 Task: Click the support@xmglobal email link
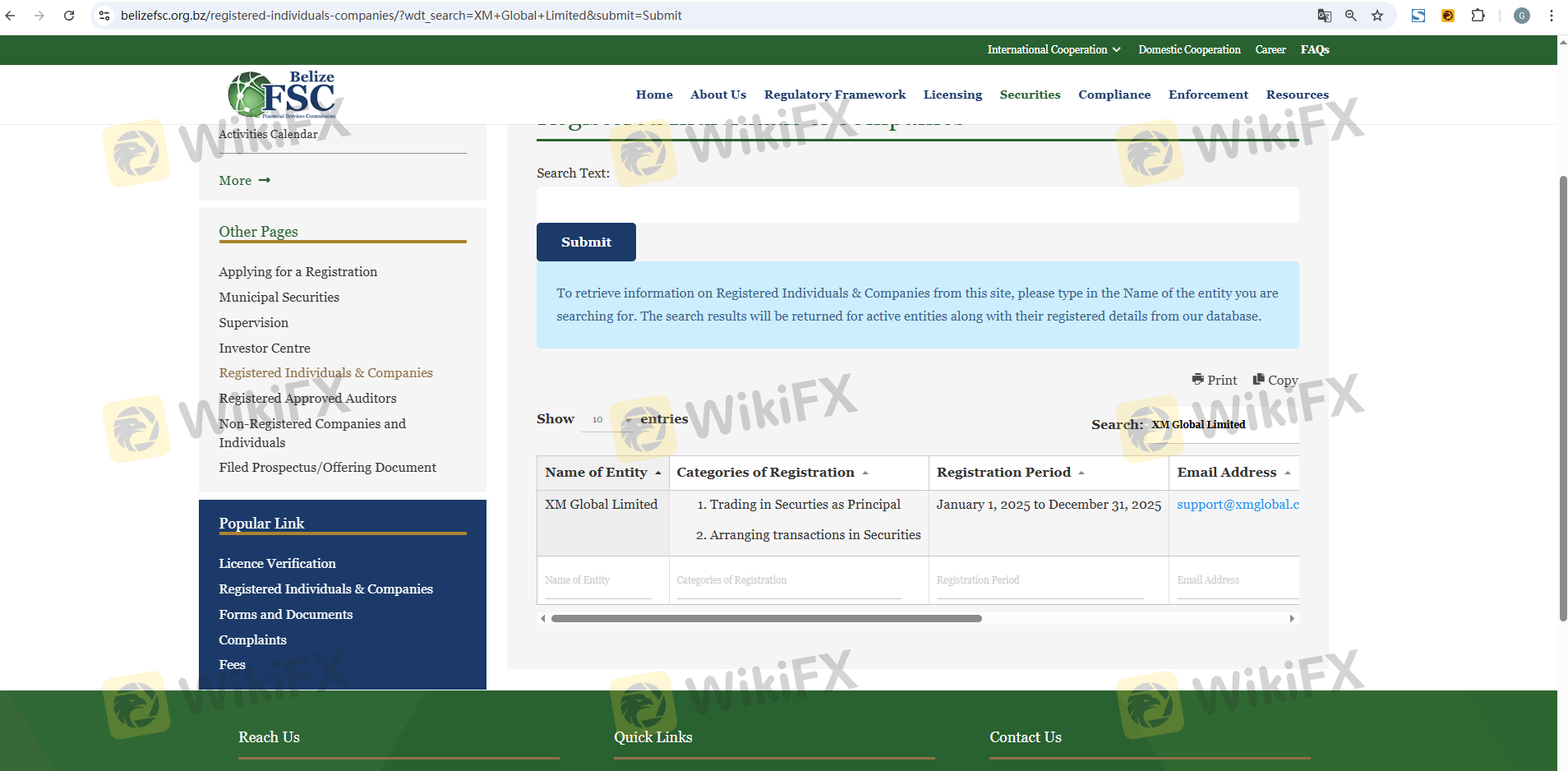[x=1237, y=505]
